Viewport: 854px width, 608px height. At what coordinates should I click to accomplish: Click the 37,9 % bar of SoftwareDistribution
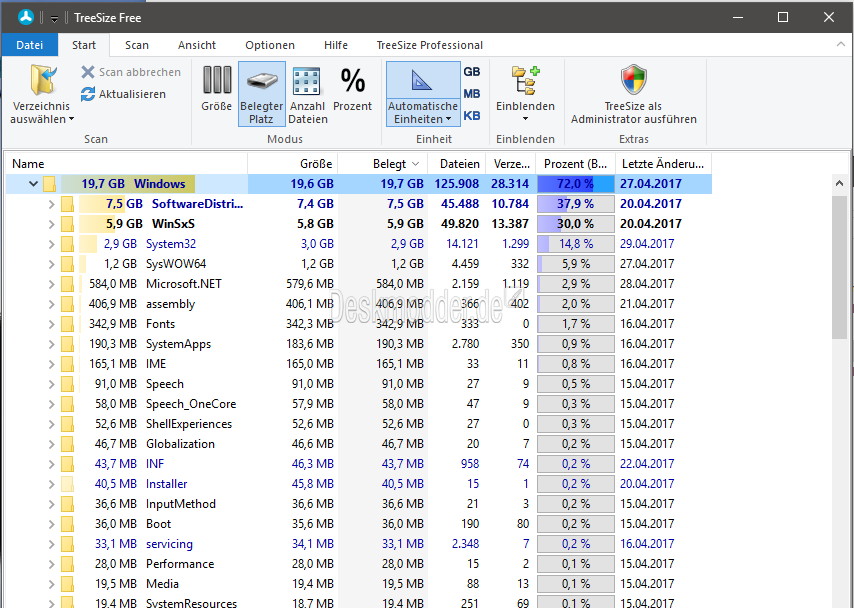(576, 204)
